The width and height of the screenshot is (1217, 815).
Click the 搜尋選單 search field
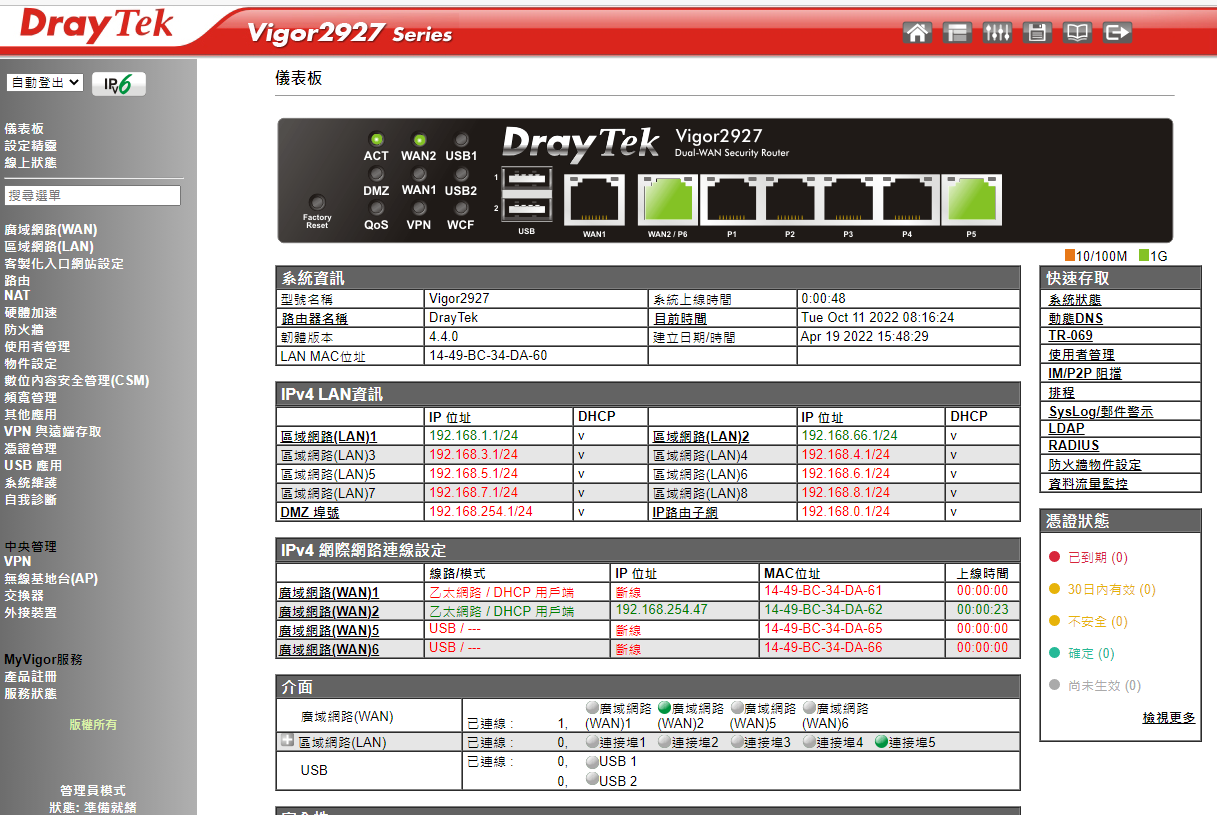click(x=93, y=196)
